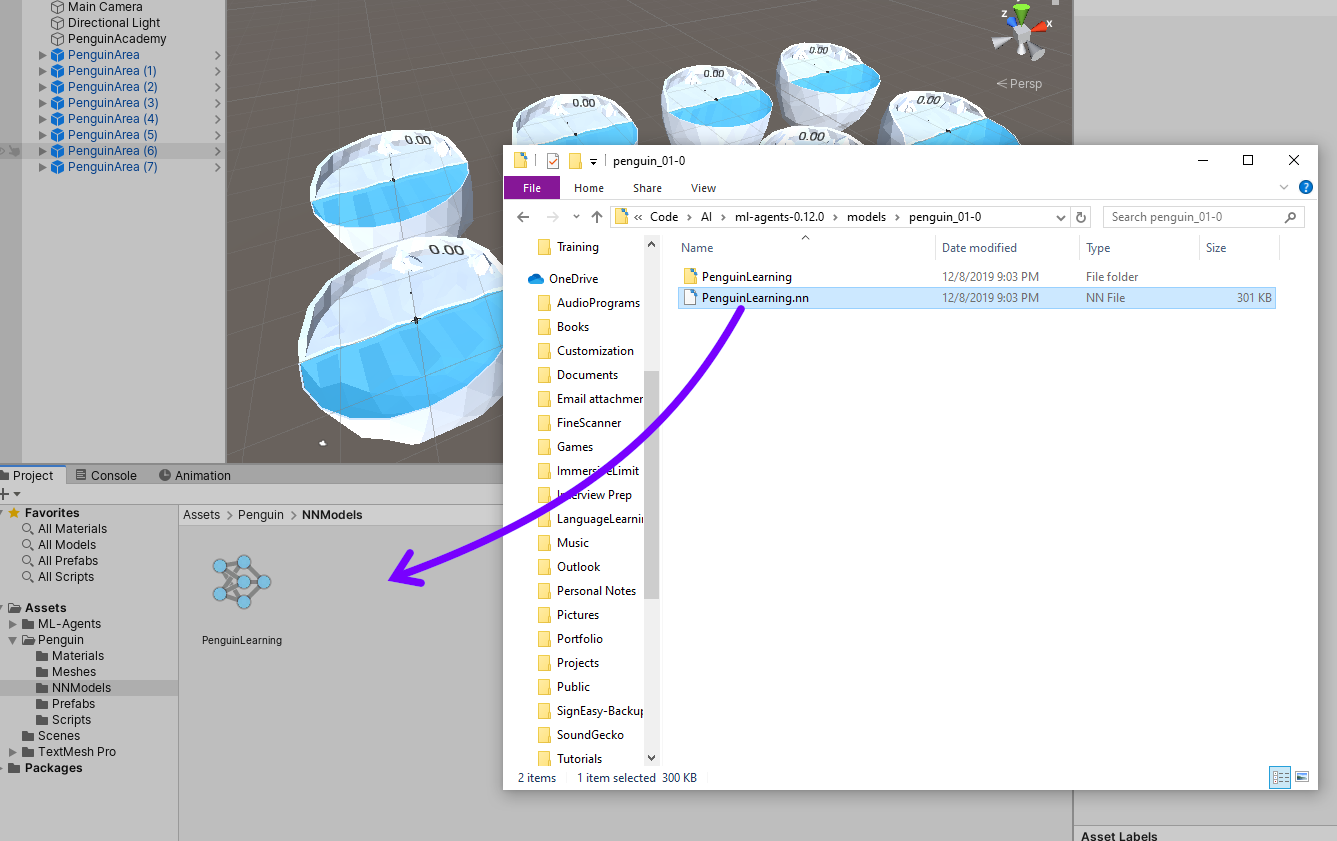Image resolution: width=1337 pixels, height=841 pixels.
Task: Expand PenguinArea (2) in Hierarchy
Action: click(x=43, y=87)
